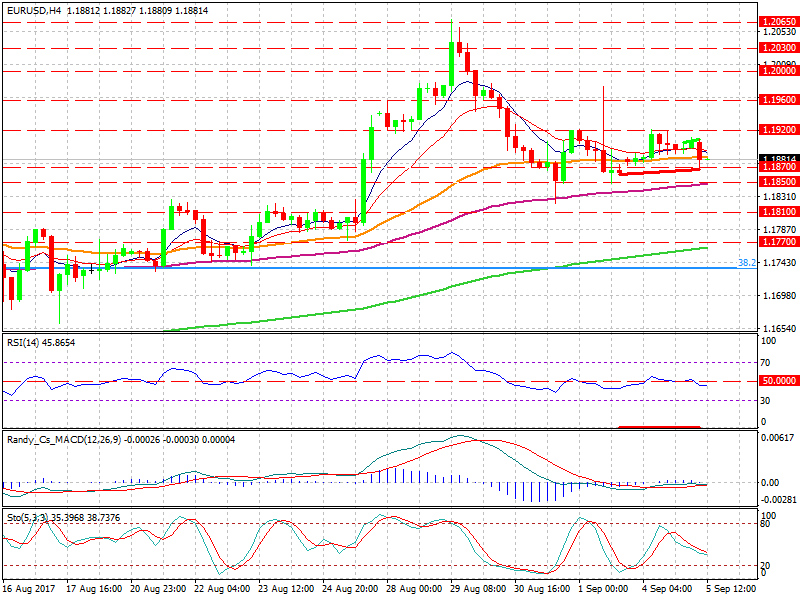Click the RSI 50.0000 level label
The height and width of the screenshot is (600, 800).
point(779,381)
